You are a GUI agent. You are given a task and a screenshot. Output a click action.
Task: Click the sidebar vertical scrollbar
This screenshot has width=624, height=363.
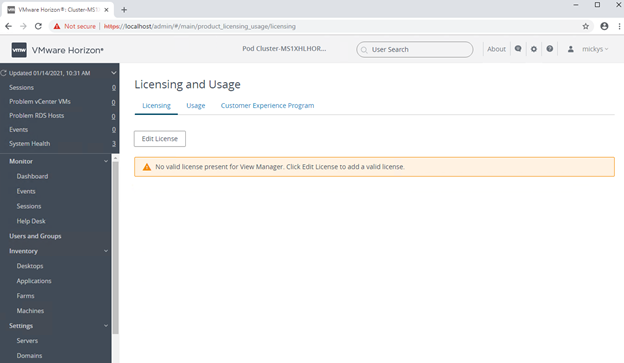pyautogui.click(x=115, y=247)
